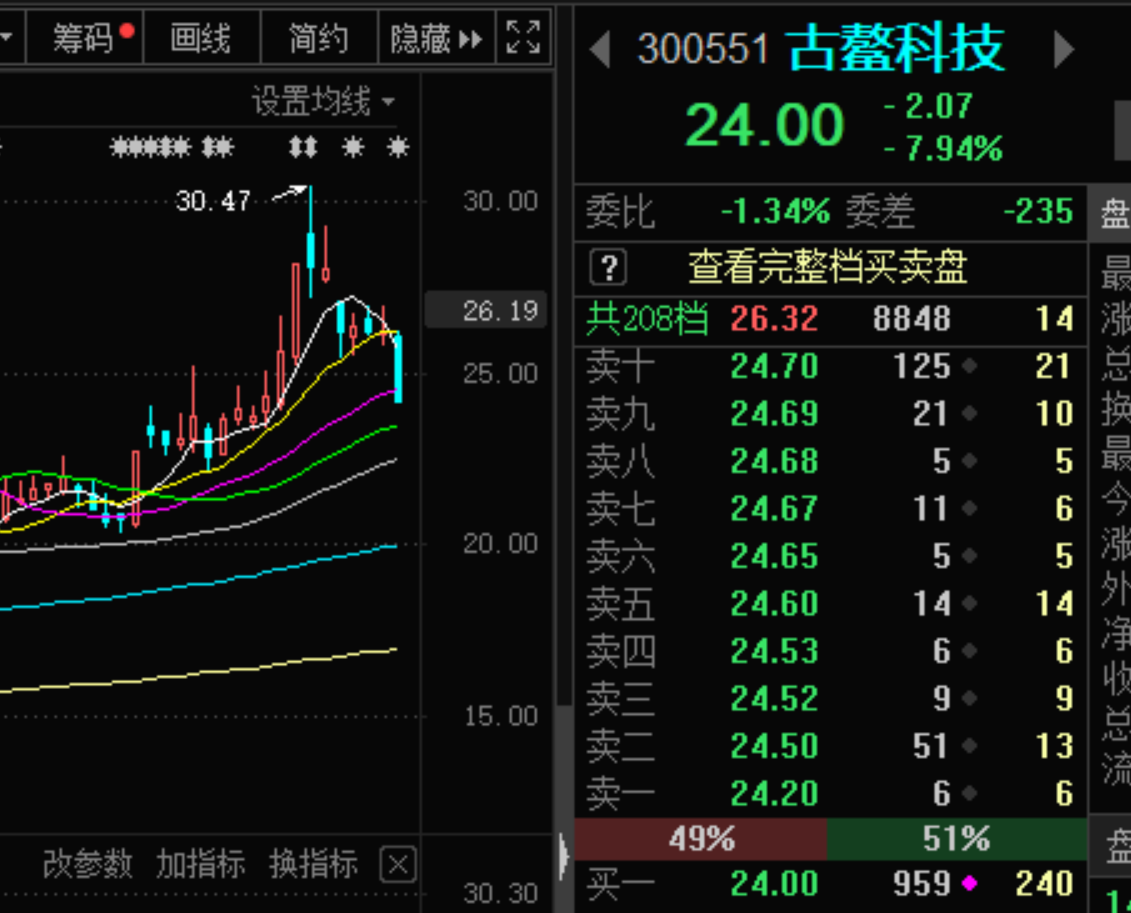Click the 委差 value -235
The image size is (1131, 913).
(x=1038, y=212)
